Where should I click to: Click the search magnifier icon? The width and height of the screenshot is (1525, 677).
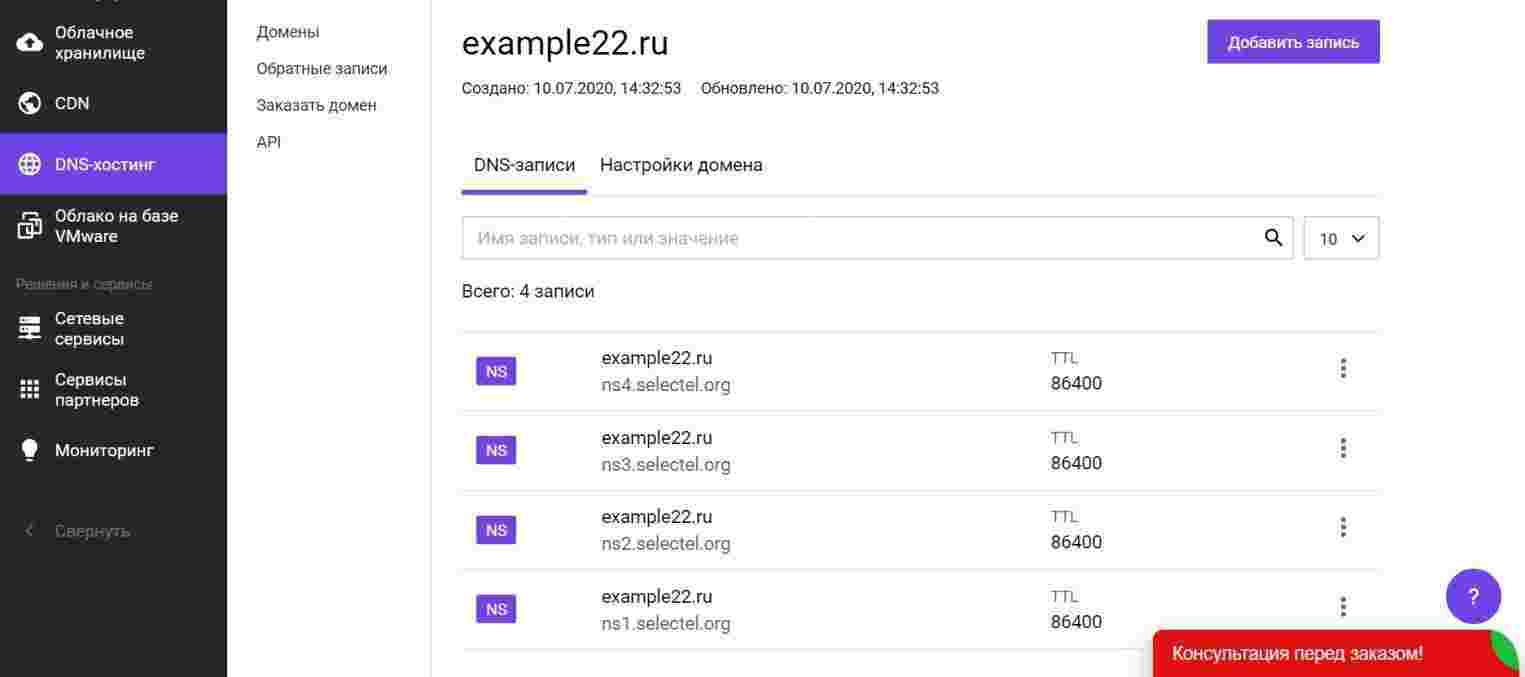click(1273, 238)
